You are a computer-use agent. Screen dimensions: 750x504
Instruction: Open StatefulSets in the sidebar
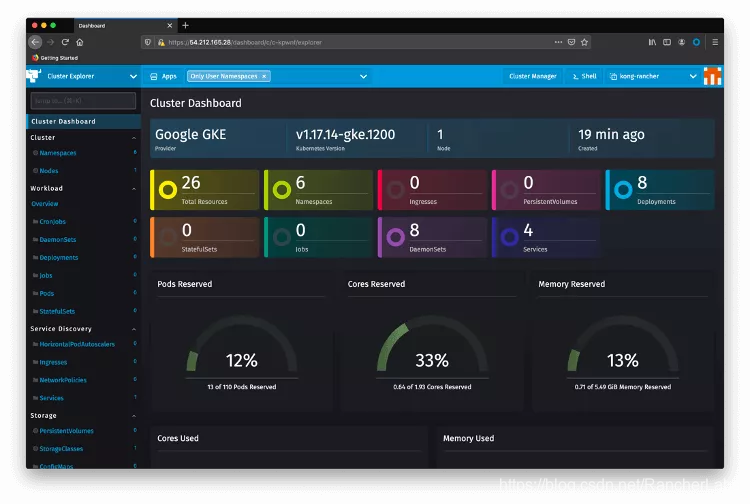click(57, 311)
